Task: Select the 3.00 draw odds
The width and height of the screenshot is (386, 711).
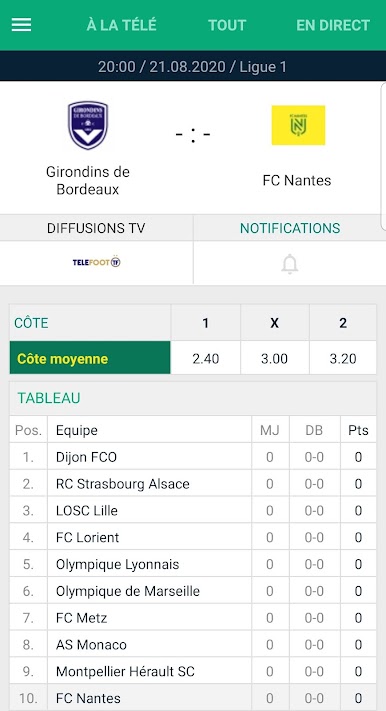Action: point(274,359)
